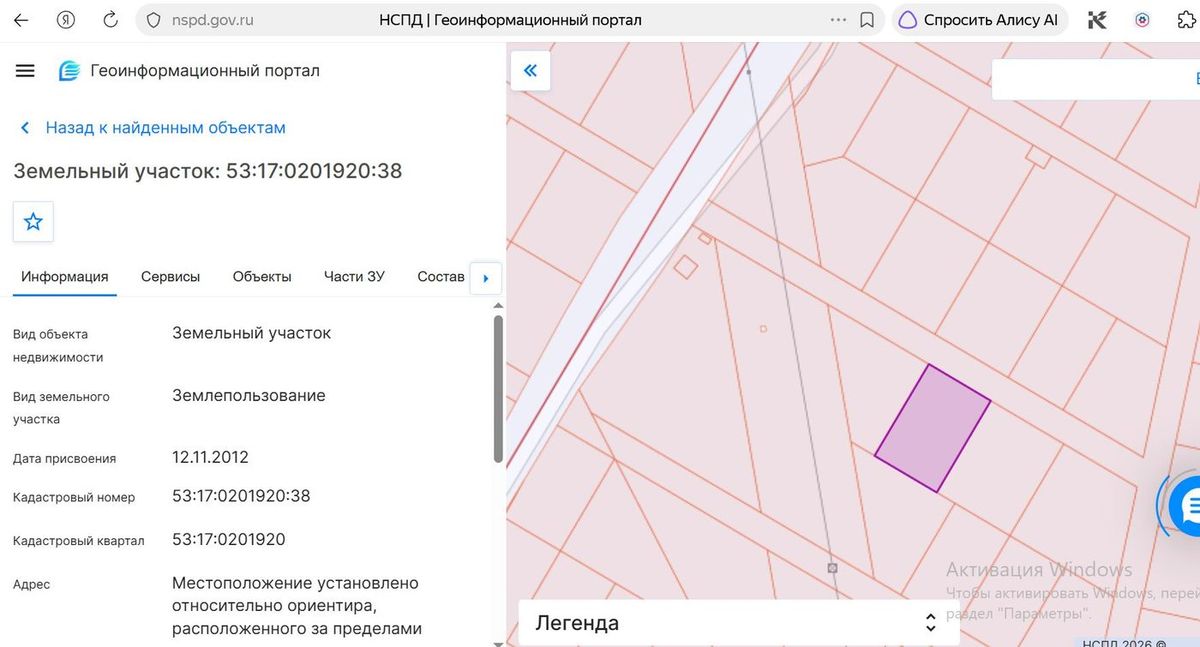Click the date value 12.11.2012
This screenshot has height=647, width=1200.
210,457
